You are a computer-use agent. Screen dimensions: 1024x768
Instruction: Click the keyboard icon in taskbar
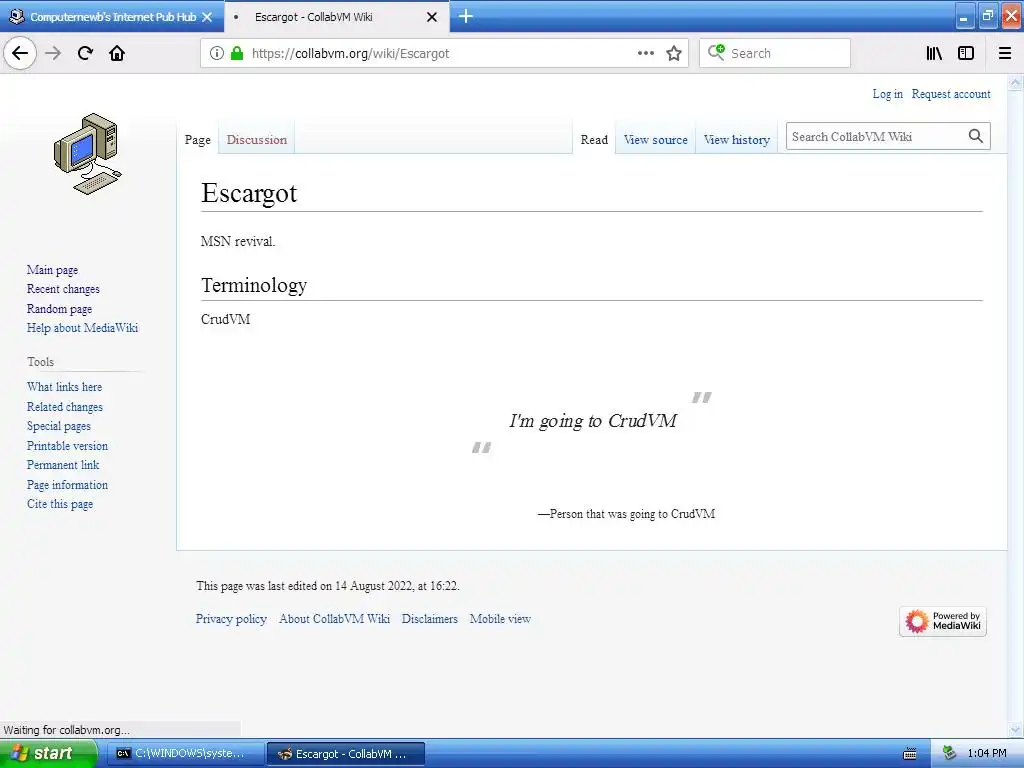tap(910, 754)
